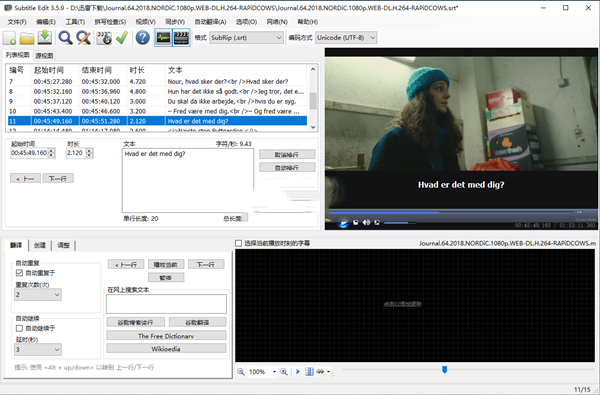This screenshot has width=600, height=395.
Task: Run spell check green checkmark icon
Action: [x=122, y=38]
